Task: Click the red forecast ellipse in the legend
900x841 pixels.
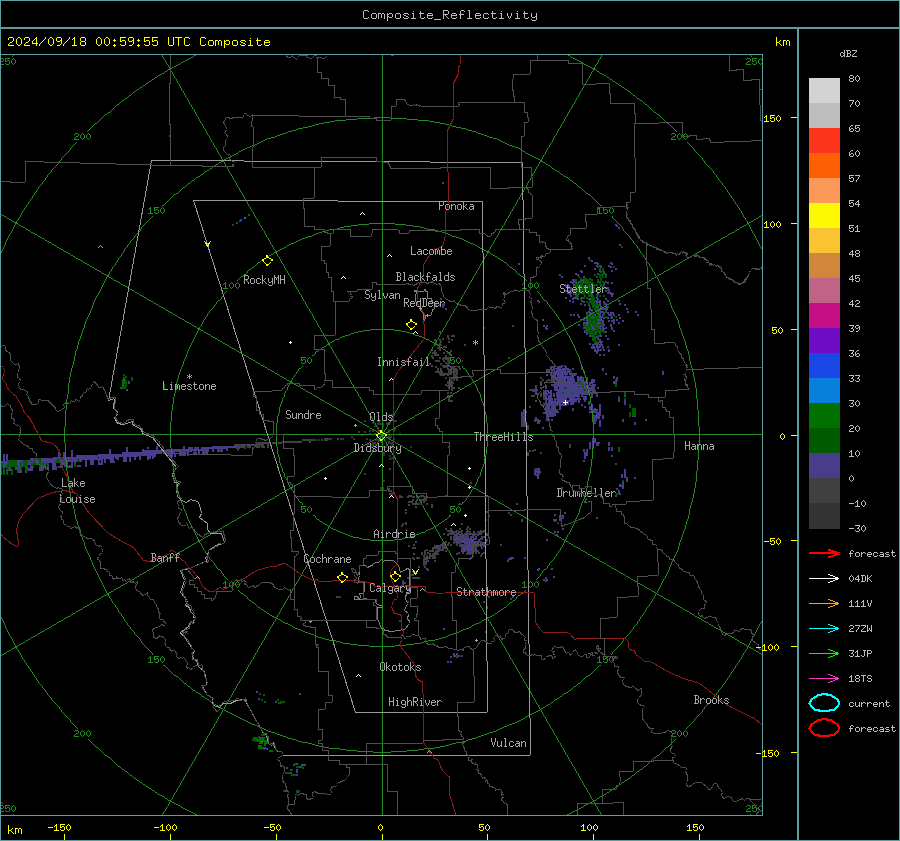Action: [x=824, y=728]
